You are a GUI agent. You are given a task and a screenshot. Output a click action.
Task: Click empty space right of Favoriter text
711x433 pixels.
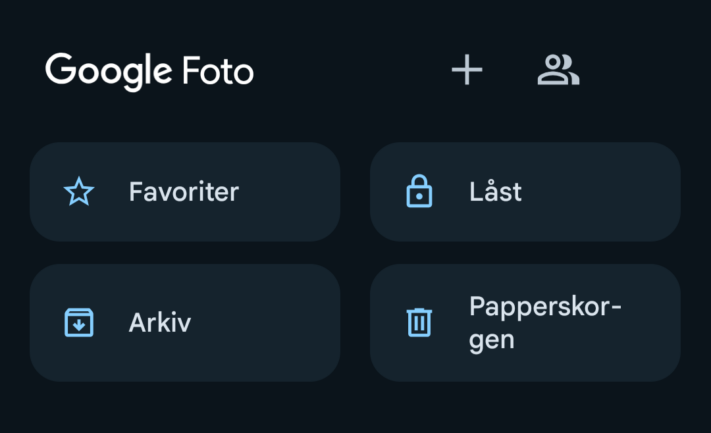click(288, 192)
